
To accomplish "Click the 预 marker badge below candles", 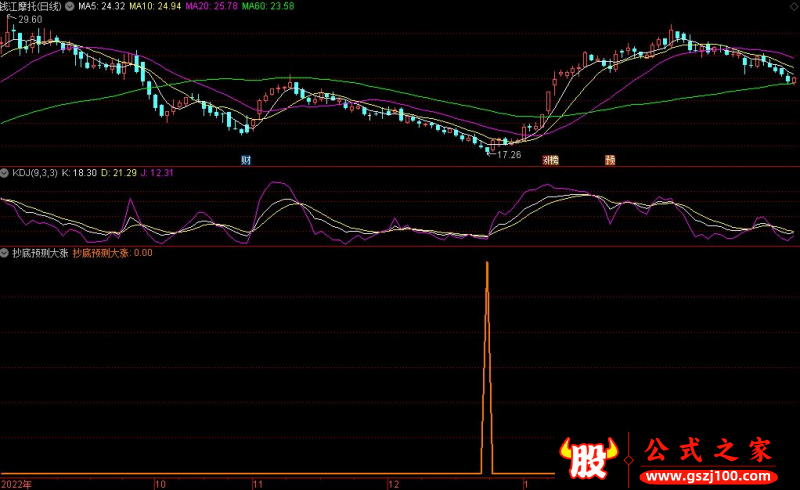I will [x=609, y=160].
